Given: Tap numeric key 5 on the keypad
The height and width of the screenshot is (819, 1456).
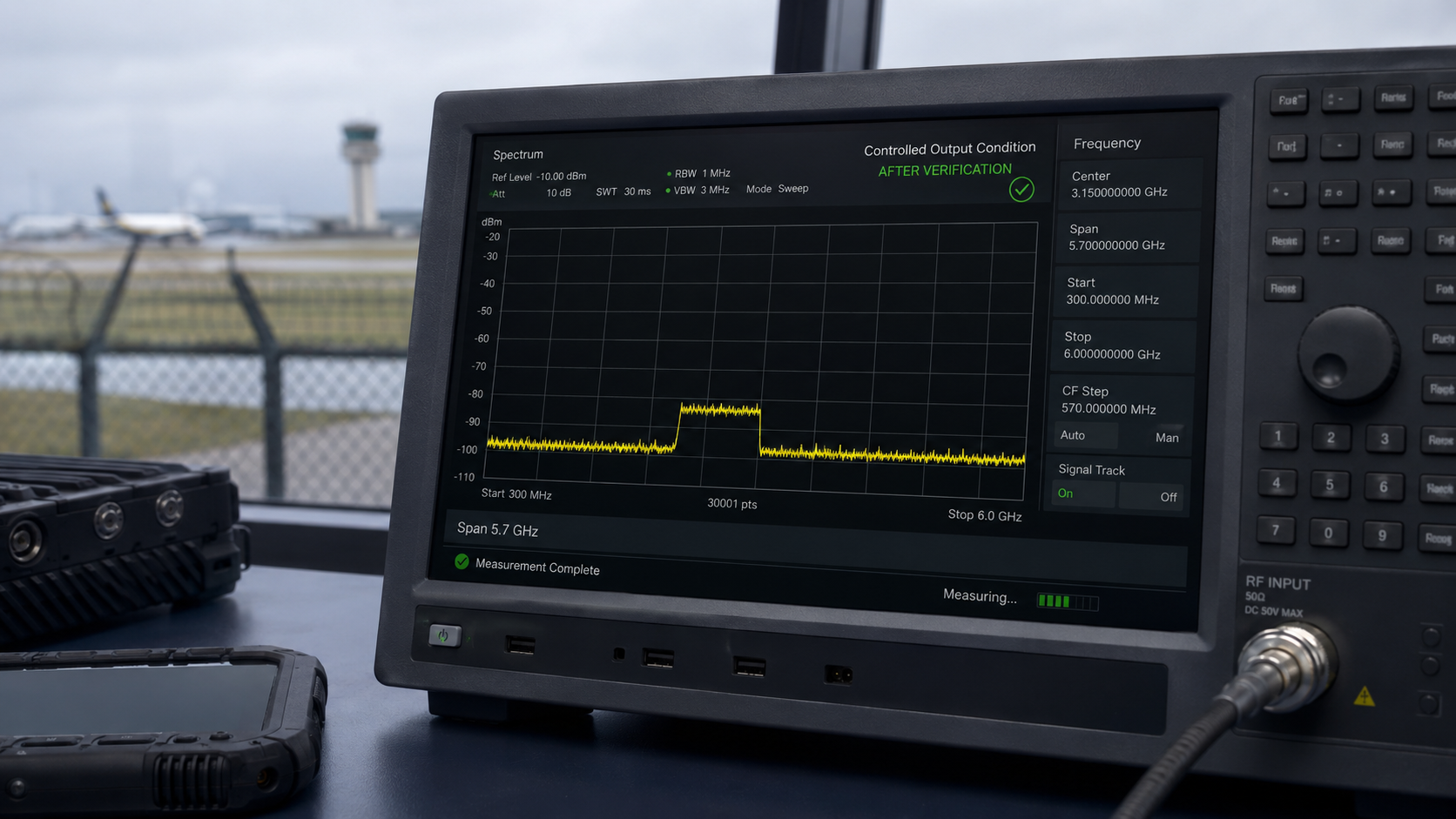Looking at the screenshot, I should tap(1329, 485).
